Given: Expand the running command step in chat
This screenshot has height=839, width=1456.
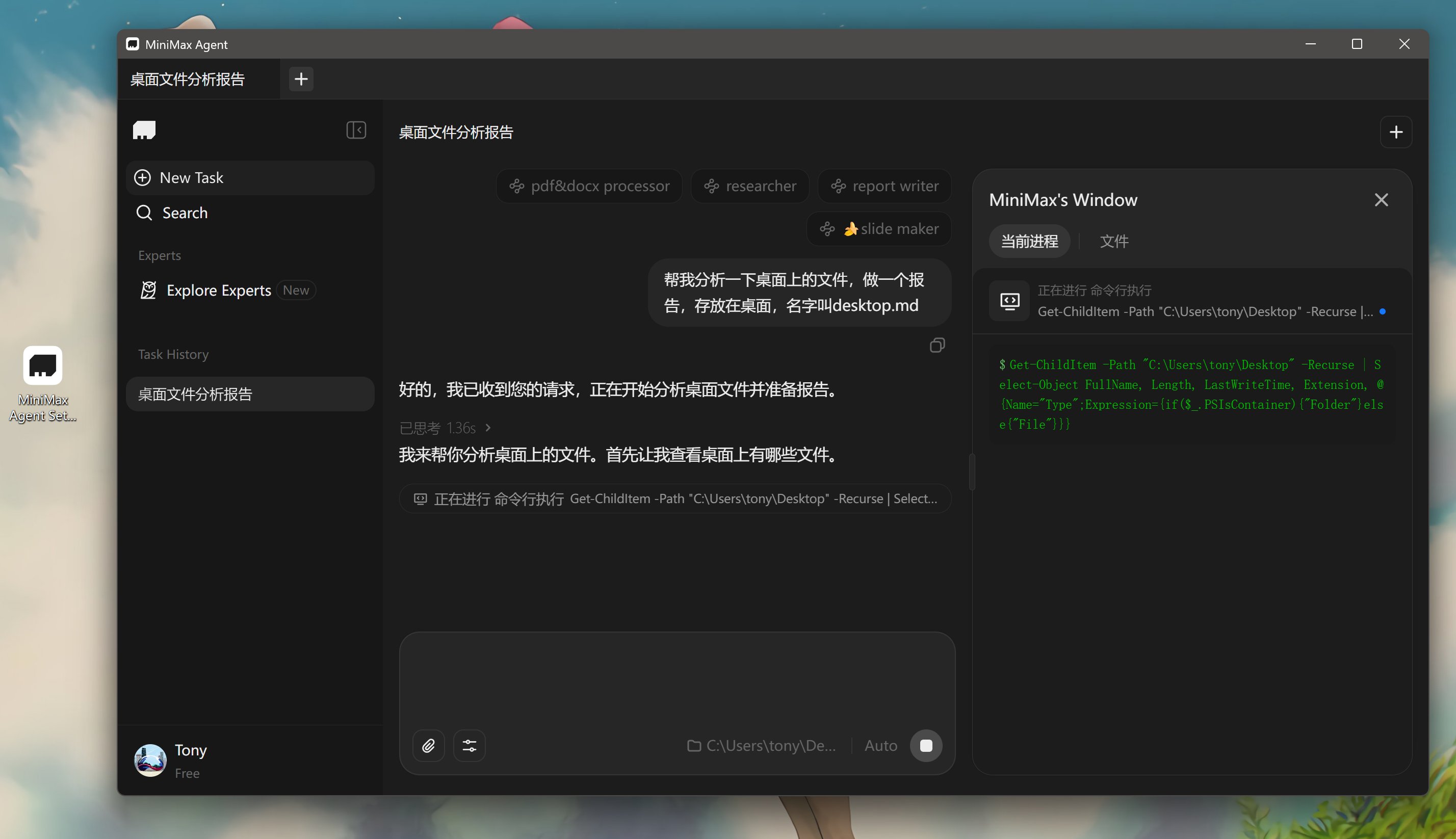Looking at the screenshot, I should pyautogui.click(x=674, y=499).
